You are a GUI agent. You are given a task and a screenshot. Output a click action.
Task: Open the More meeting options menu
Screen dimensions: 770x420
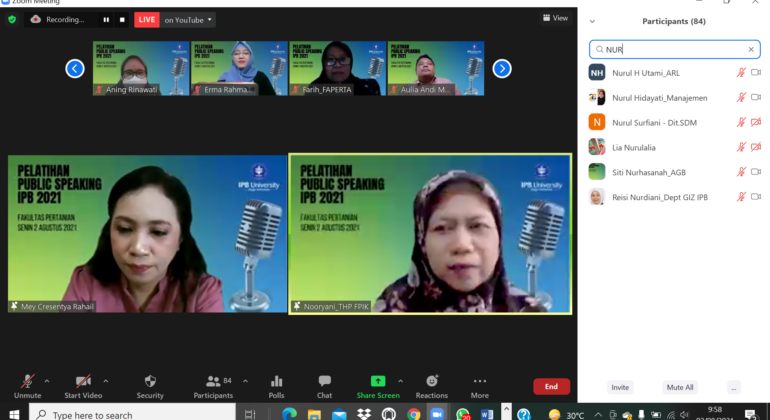(480, 386)
